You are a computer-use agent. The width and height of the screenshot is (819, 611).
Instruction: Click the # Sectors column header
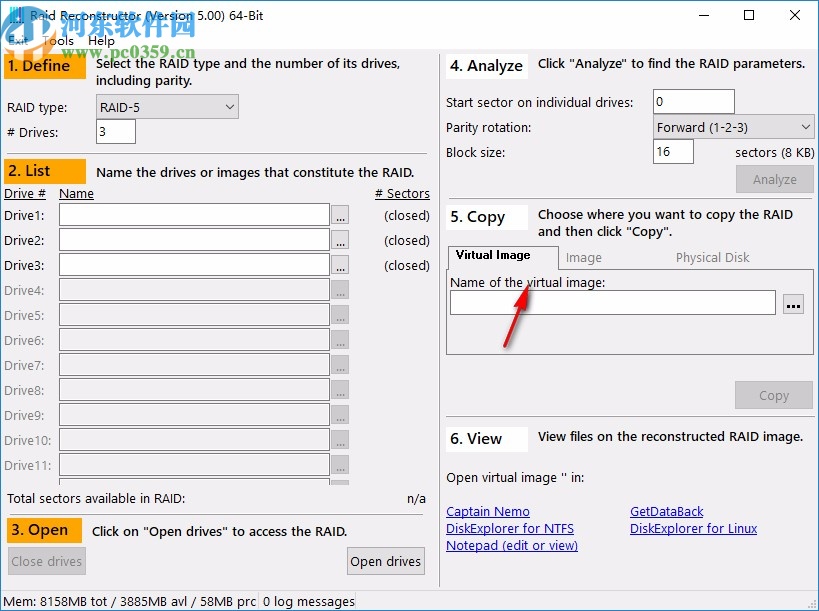(402, 193)
